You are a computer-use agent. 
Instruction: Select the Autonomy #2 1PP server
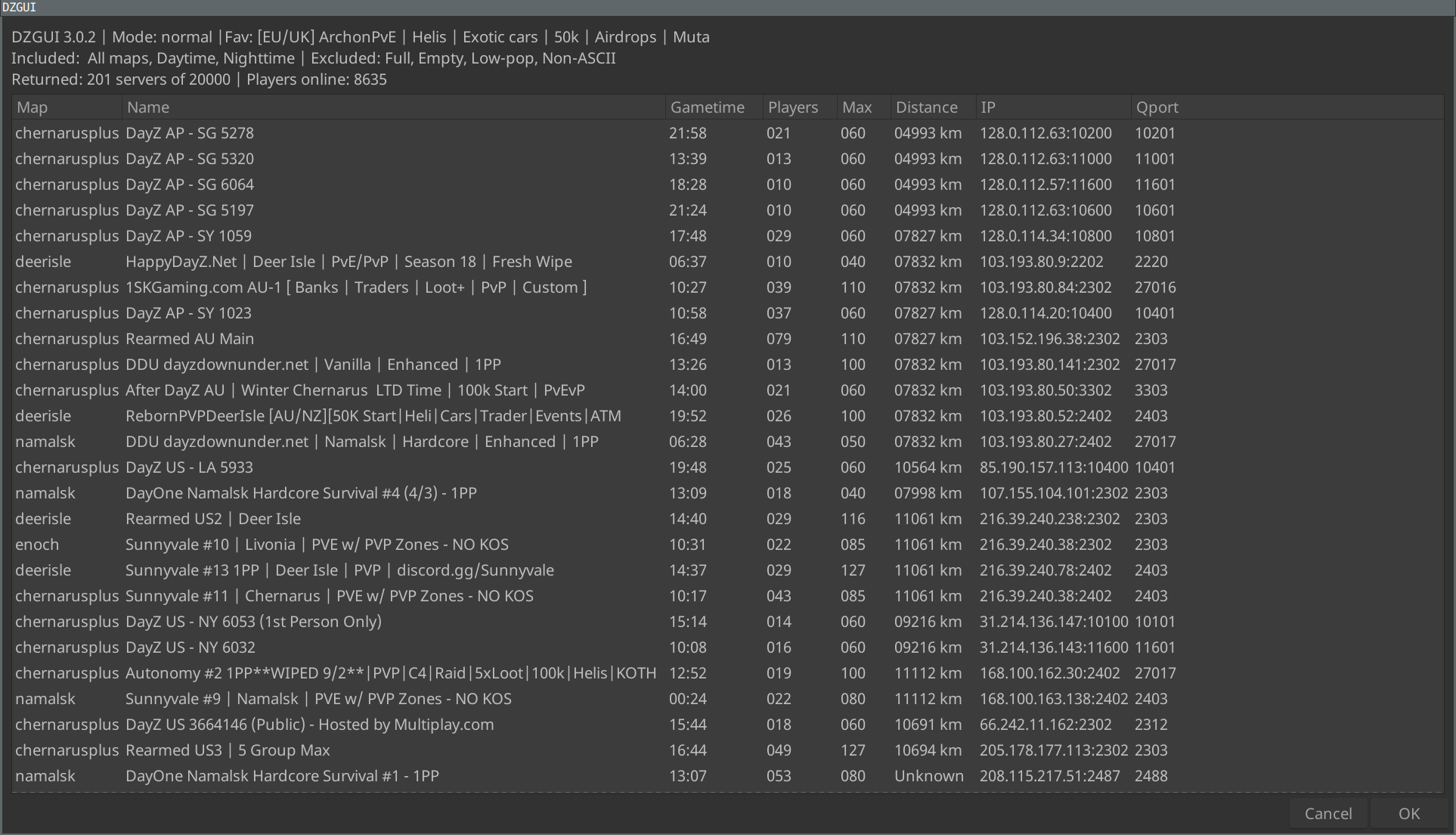coord(727,673)
